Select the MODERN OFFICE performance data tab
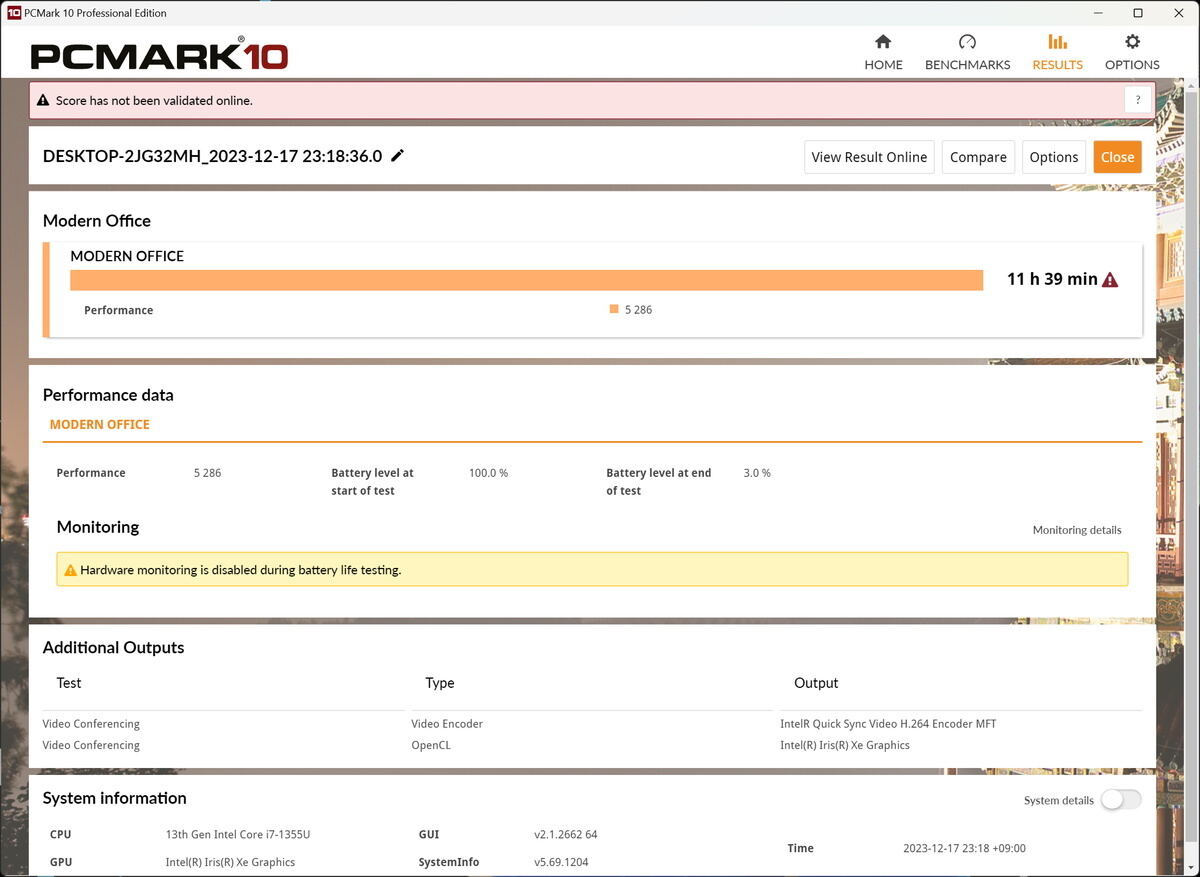 point(100,425)
